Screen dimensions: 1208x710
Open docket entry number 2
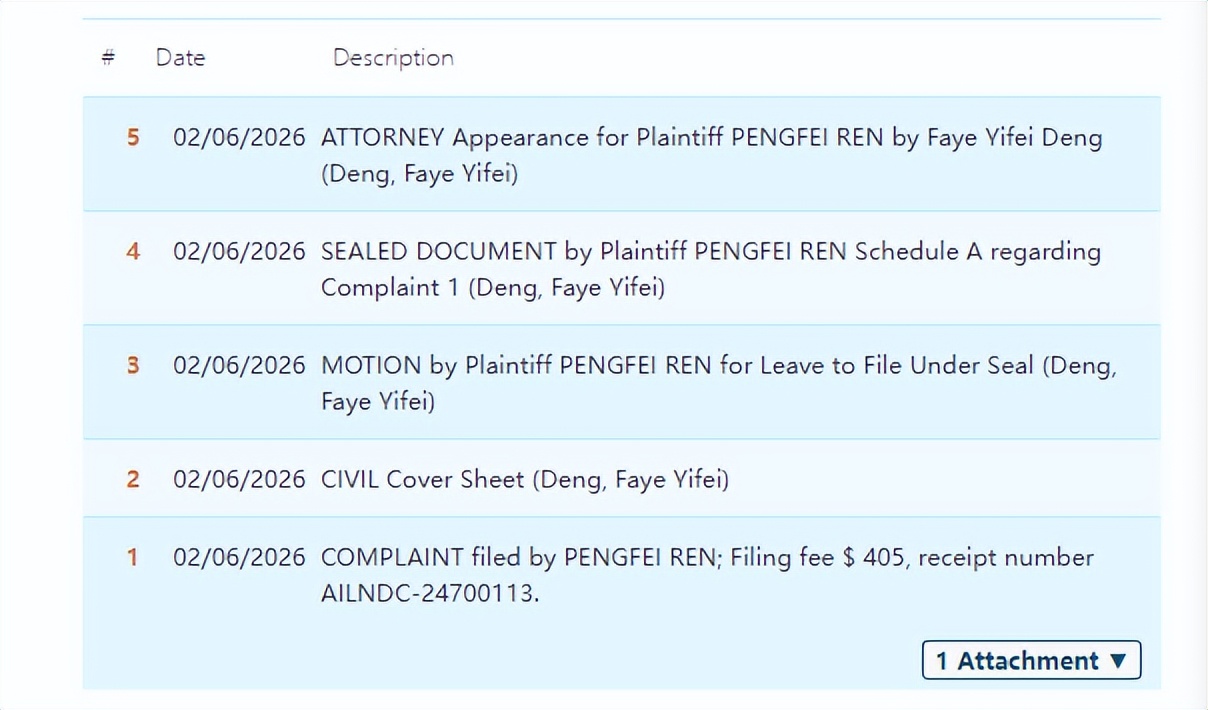[133, 479]
